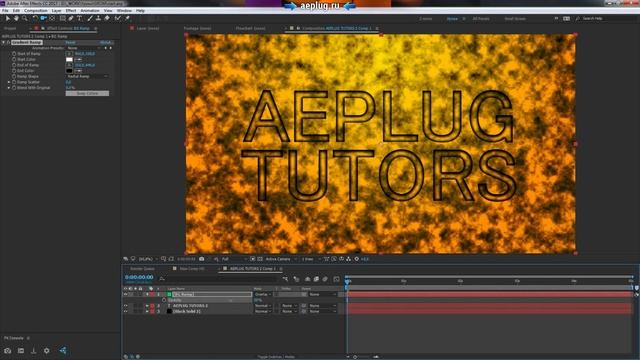Toggle Ramp Shape stopwatch
The image size is (640, 360).
(14, 76)
